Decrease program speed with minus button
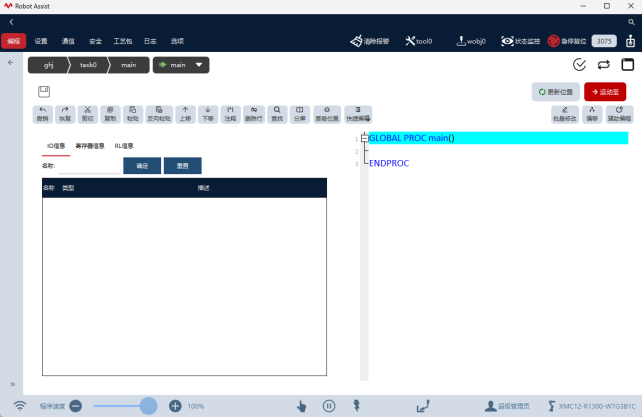Viewport: 642px width, 417px height. [76, 406]
